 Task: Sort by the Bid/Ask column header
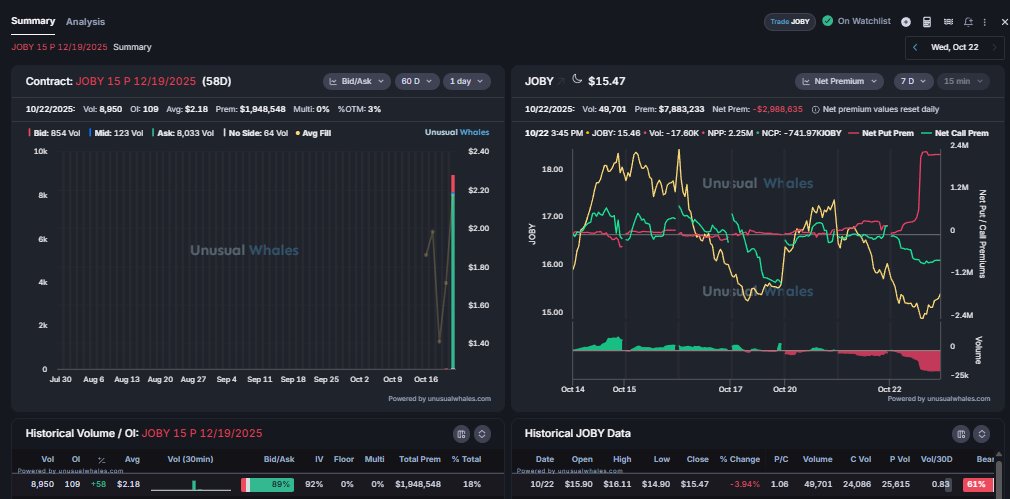click(279, 460)
